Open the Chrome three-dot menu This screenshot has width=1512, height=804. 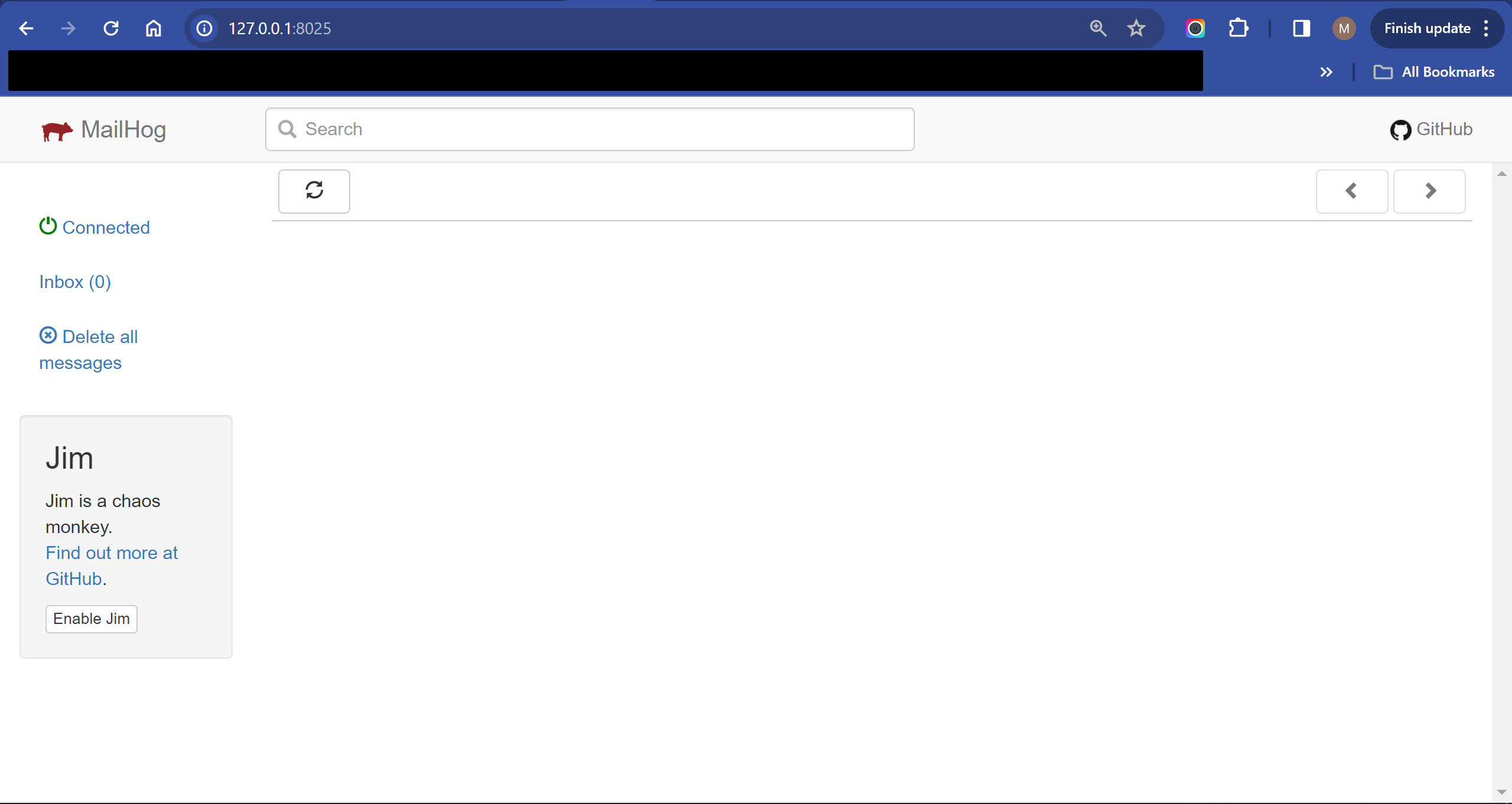[1487, 28]
